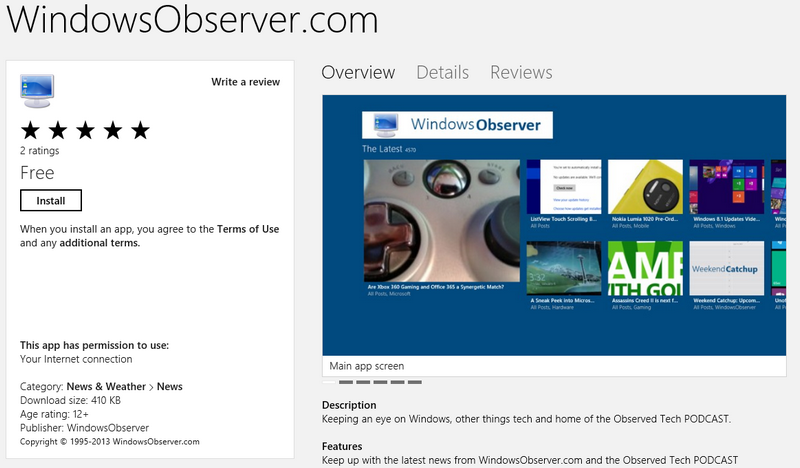
Task: Select the Overview tab
Action: click(x=358, y=72)
